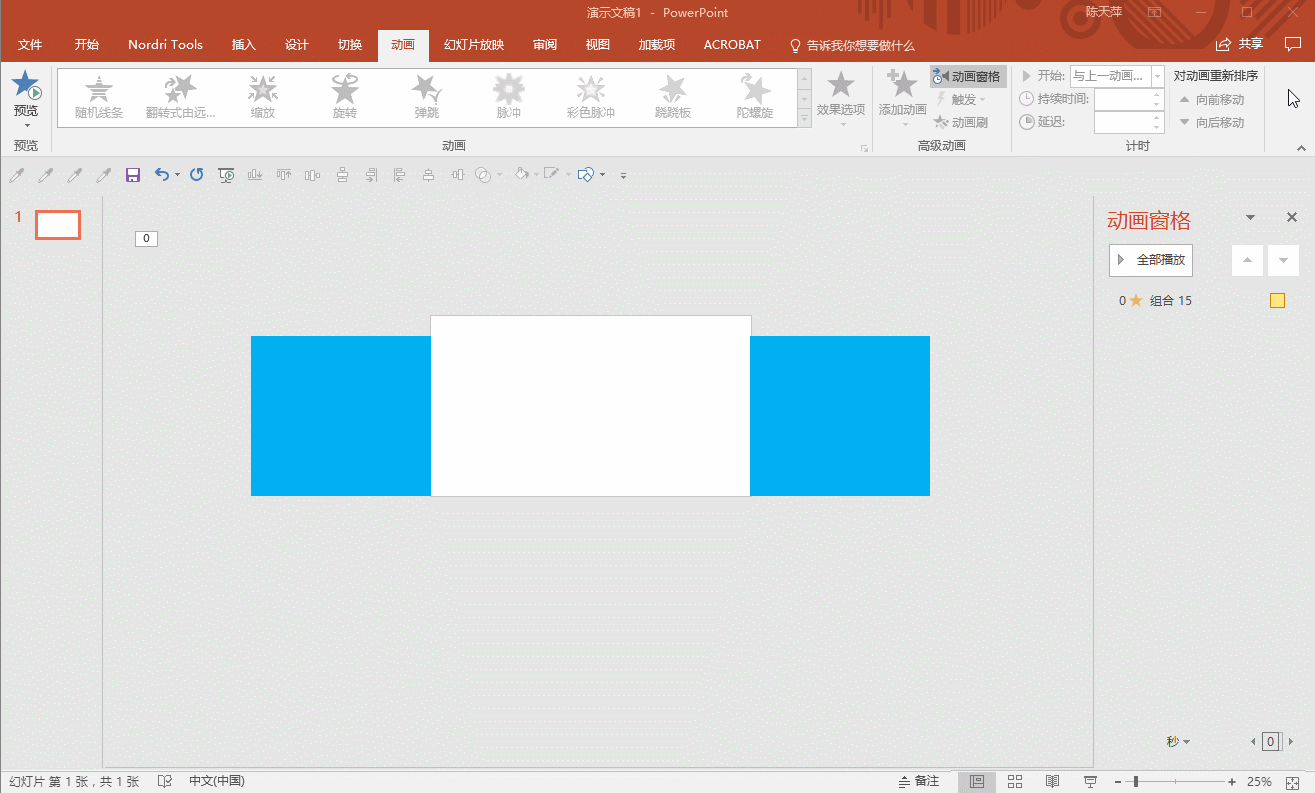Open the Transitions (切换) tab
Viewport: 1315px width, 793px height.
tap(350, 45)
